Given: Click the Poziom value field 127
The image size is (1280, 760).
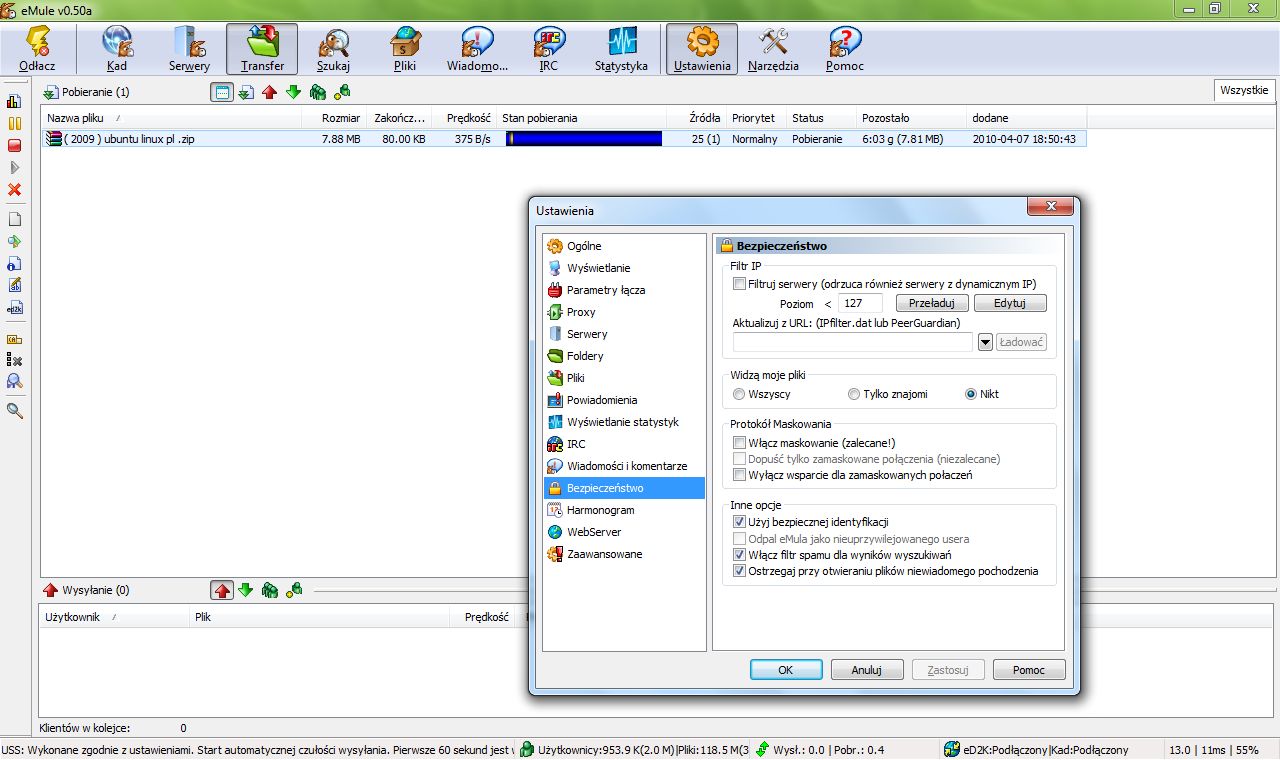Looking at the screenshot, I should 860,303.
